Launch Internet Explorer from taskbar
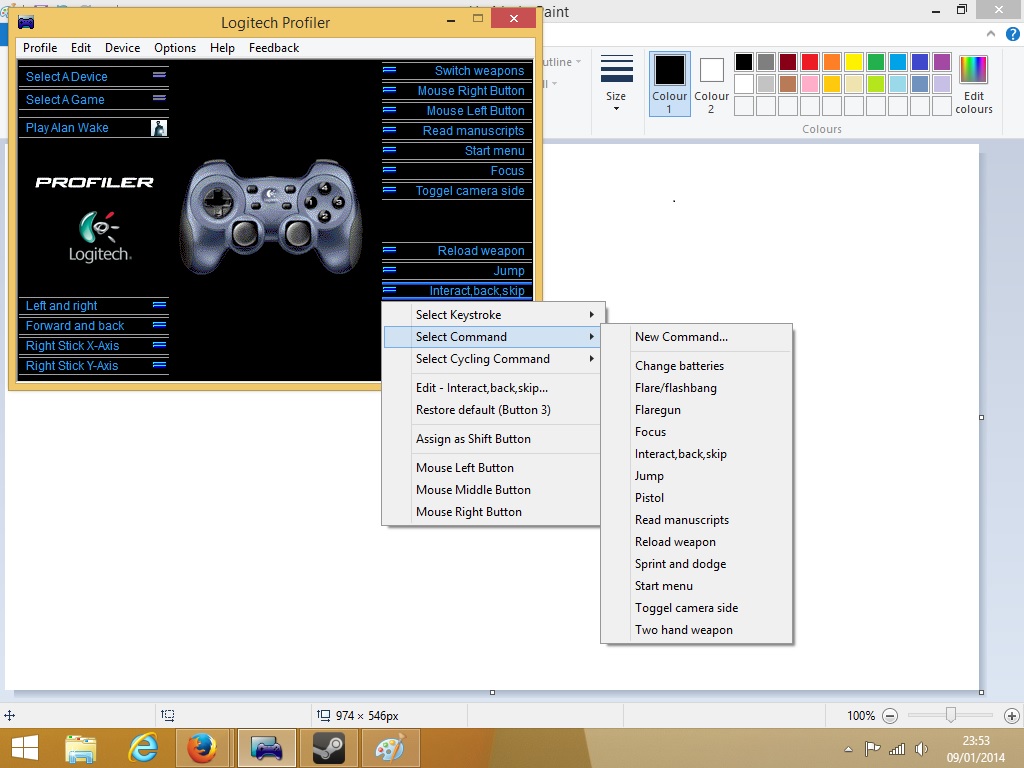The height and width of the screenshot is (768, 1024). click(143, 748)
